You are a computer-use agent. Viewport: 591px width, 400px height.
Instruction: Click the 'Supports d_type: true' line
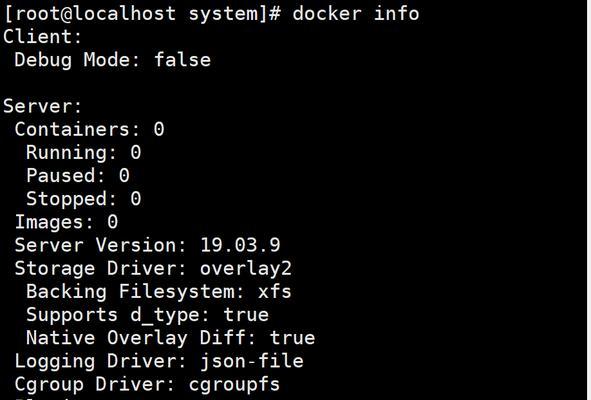click(147, 315)
